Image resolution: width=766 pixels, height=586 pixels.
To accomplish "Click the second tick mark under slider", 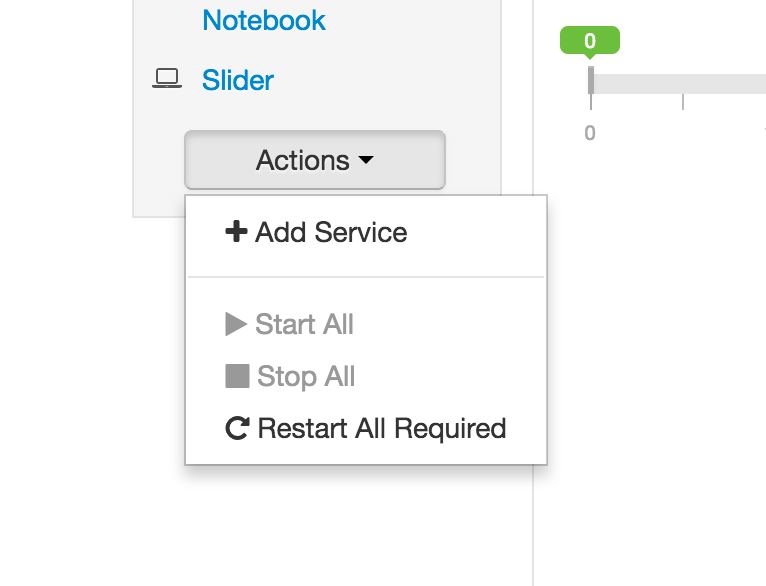I will (x=683, y=102).
